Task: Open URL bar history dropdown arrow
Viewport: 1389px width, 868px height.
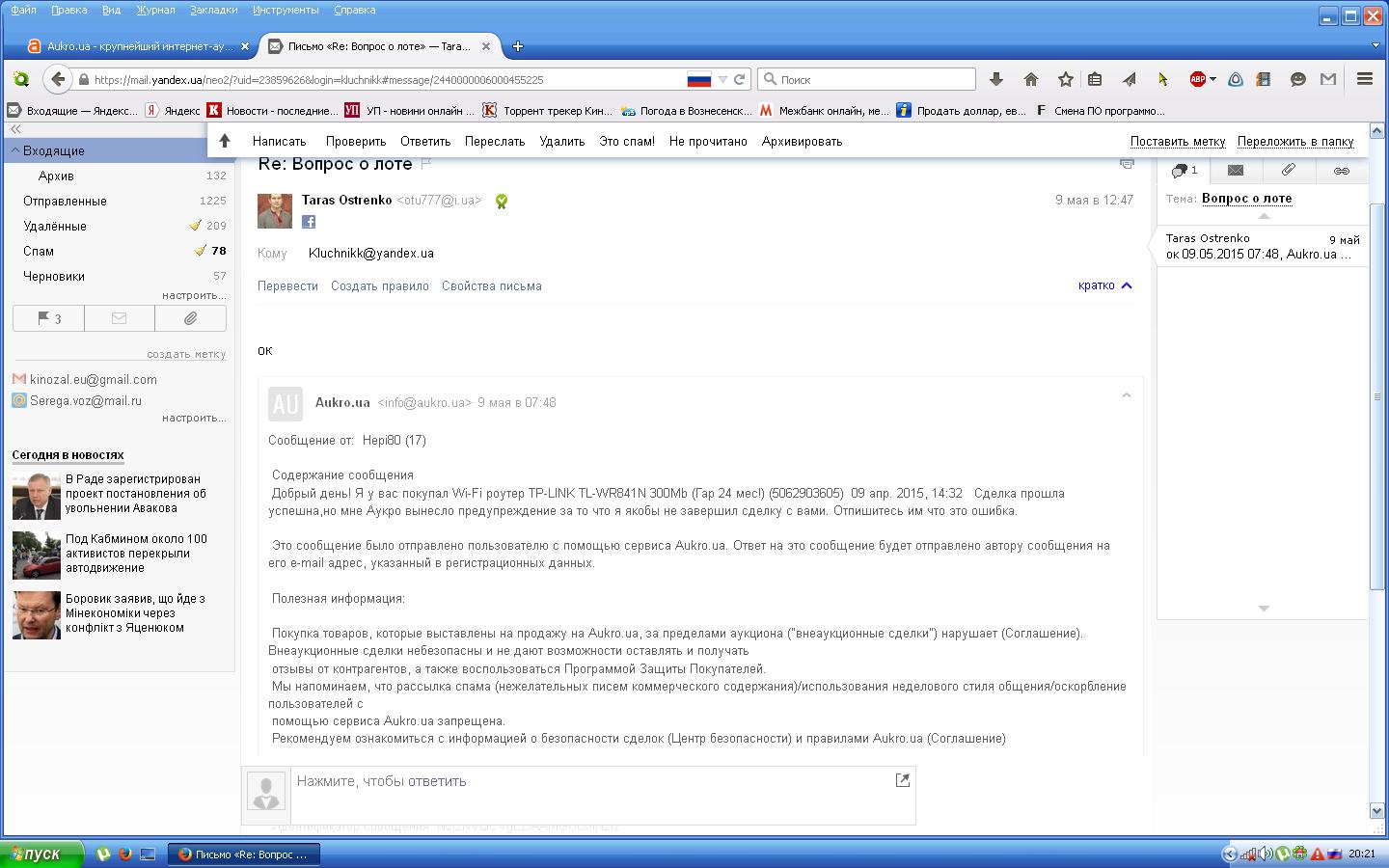Action: 722,80
